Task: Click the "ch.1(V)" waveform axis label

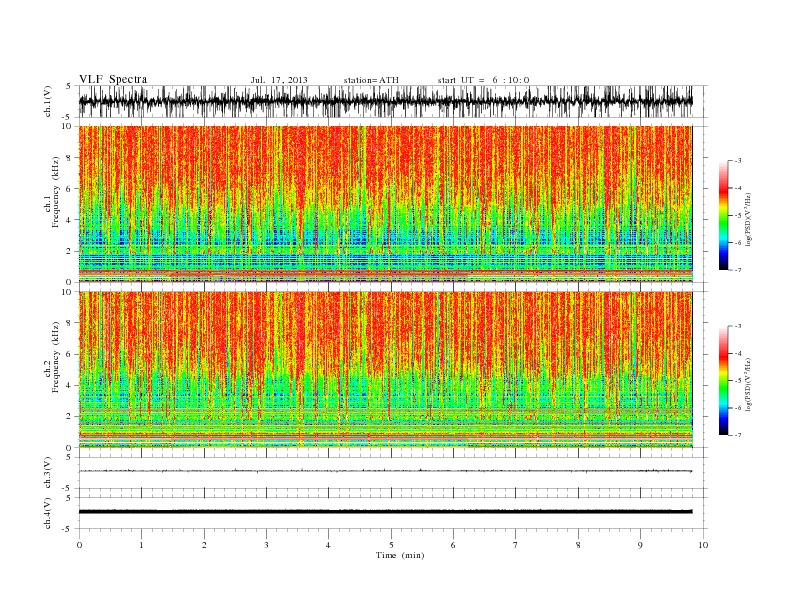Action: pos(48,101)
